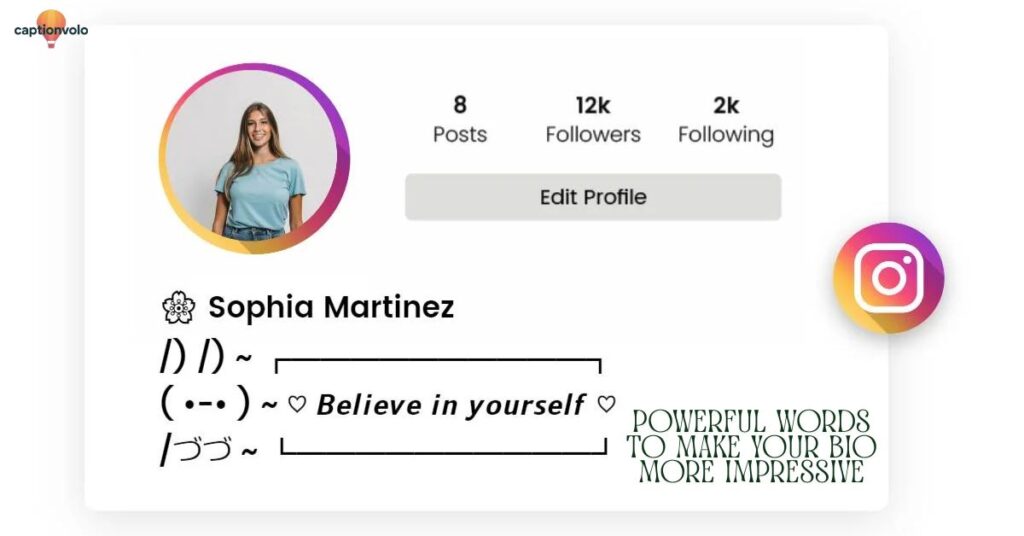The image size is (1024, 536).
Task: Click the heart after Believe in yourself
Action: pyautogui.click(x=606, y=405)
